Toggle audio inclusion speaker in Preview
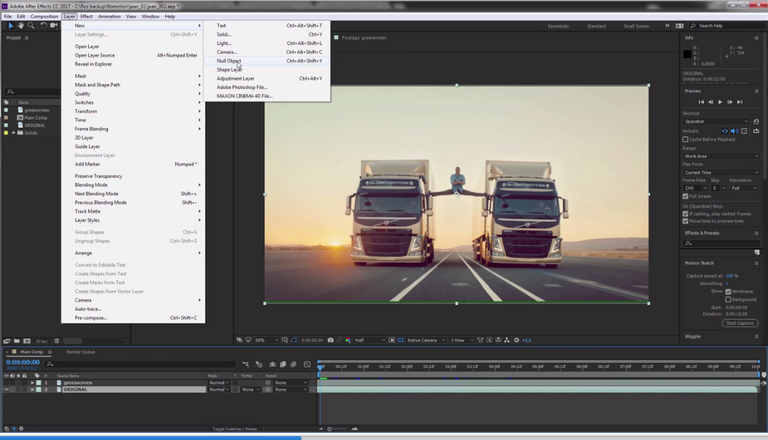 (734, 131)
